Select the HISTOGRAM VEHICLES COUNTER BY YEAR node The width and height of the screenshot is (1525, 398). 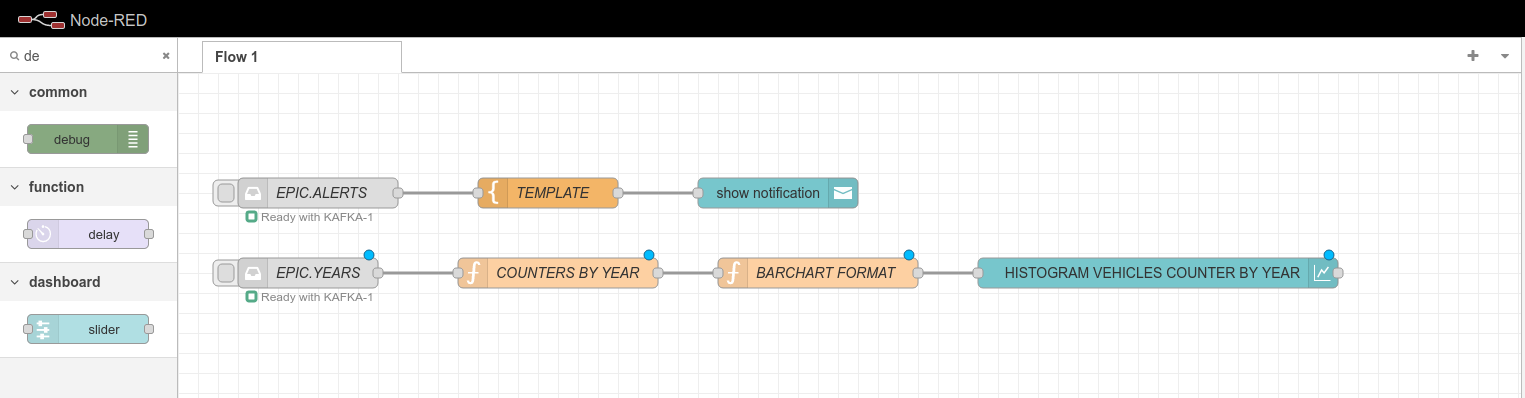click(x=1158, y=272)
